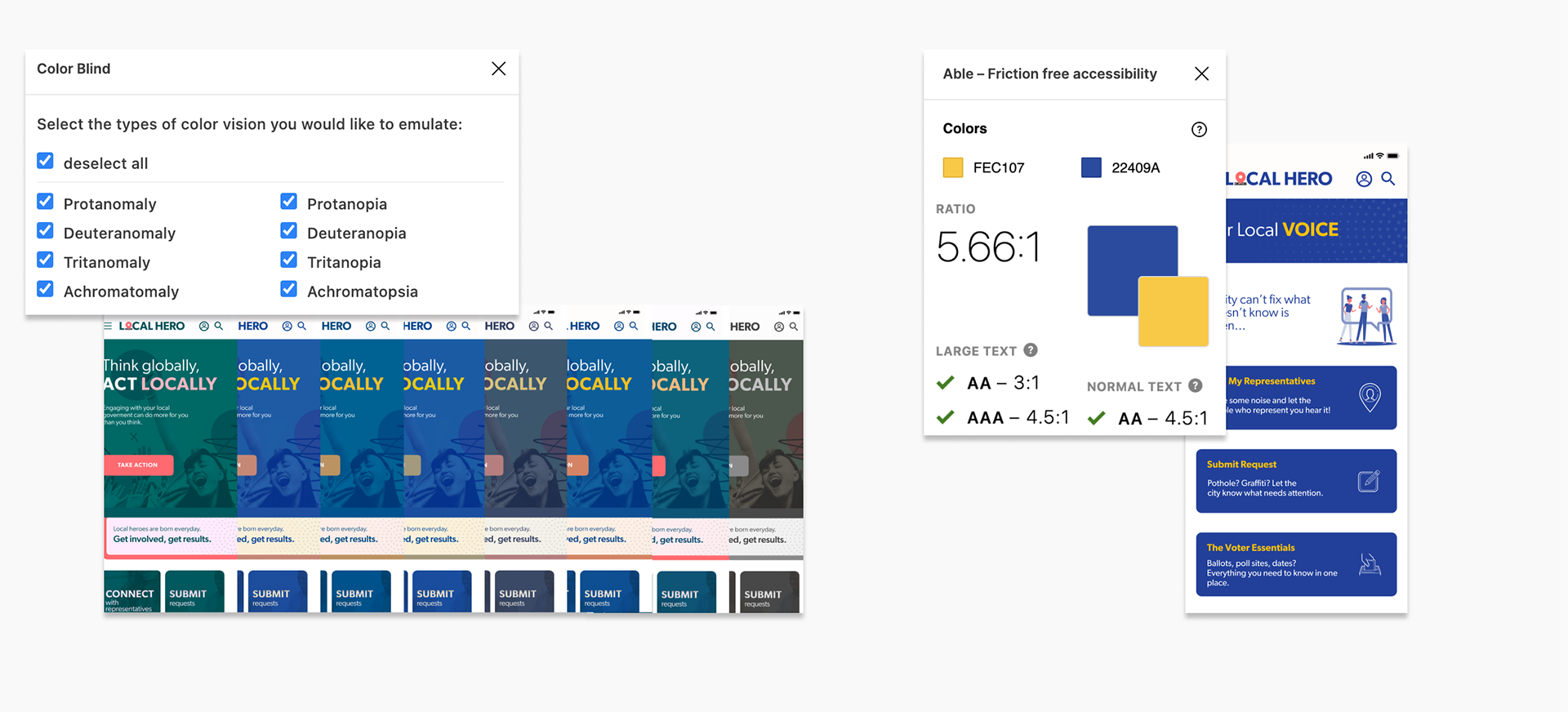Click the Large Text help icon
The width and height of the screenshot is (1568, 712).
(1031, 350)
